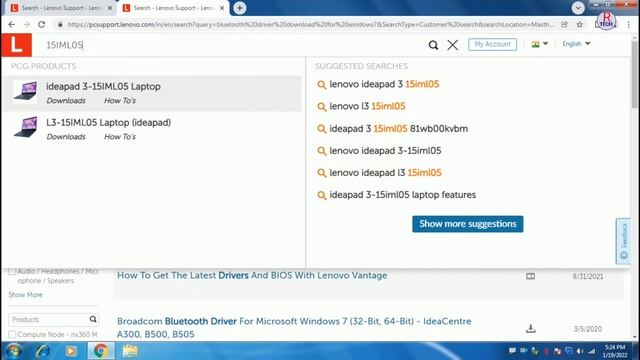Click L3-15IML05 laptop thumbnail image
Viewport: 640px width, 360px height.
tap(25, 127)
